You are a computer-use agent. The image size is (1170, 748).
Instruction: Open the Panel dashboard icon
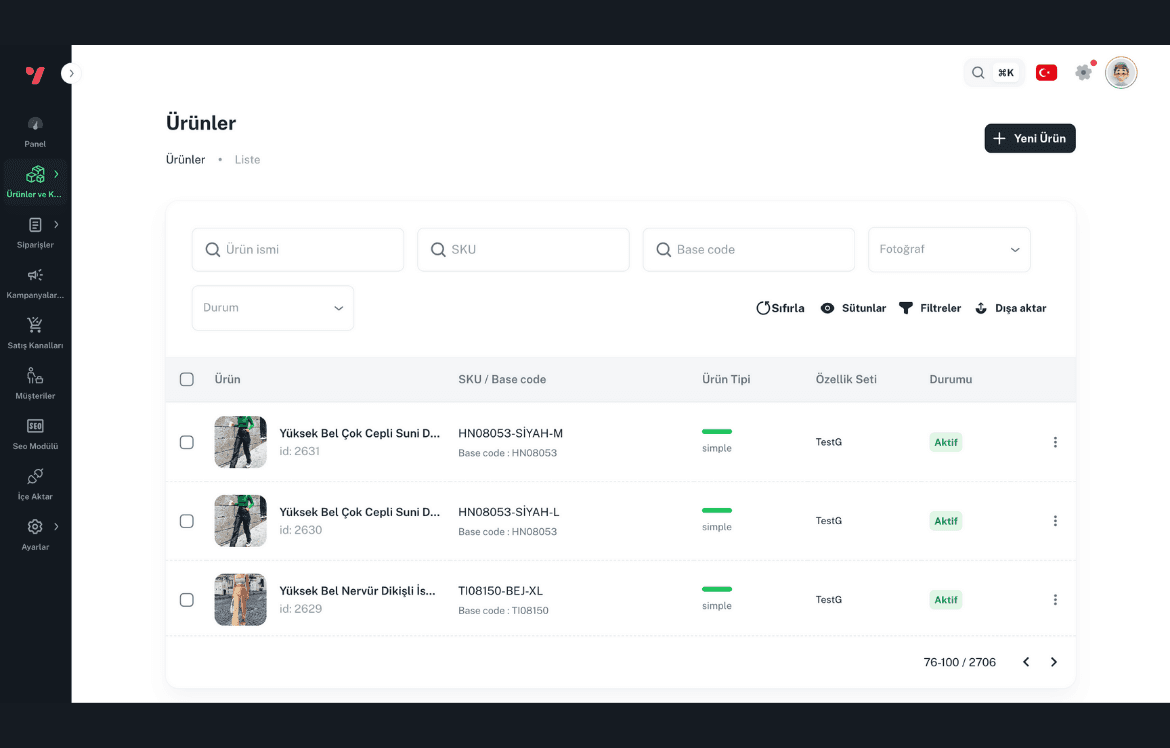[35, 124]
